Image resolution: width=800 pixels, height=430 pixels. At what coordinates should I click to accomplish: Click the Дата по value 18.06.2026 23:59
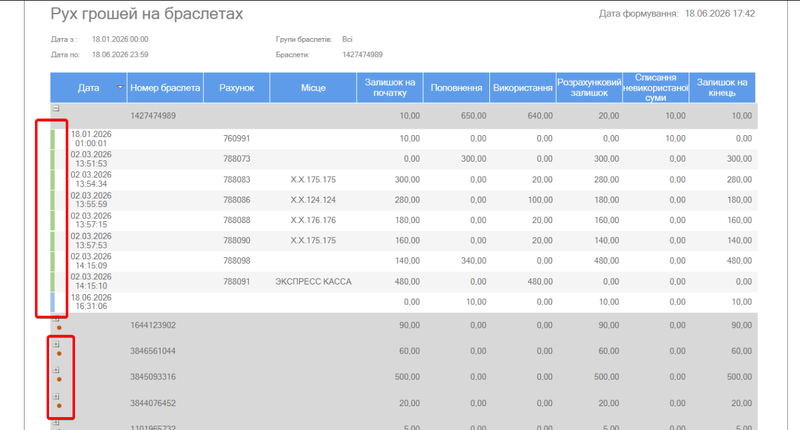(120, 55)
